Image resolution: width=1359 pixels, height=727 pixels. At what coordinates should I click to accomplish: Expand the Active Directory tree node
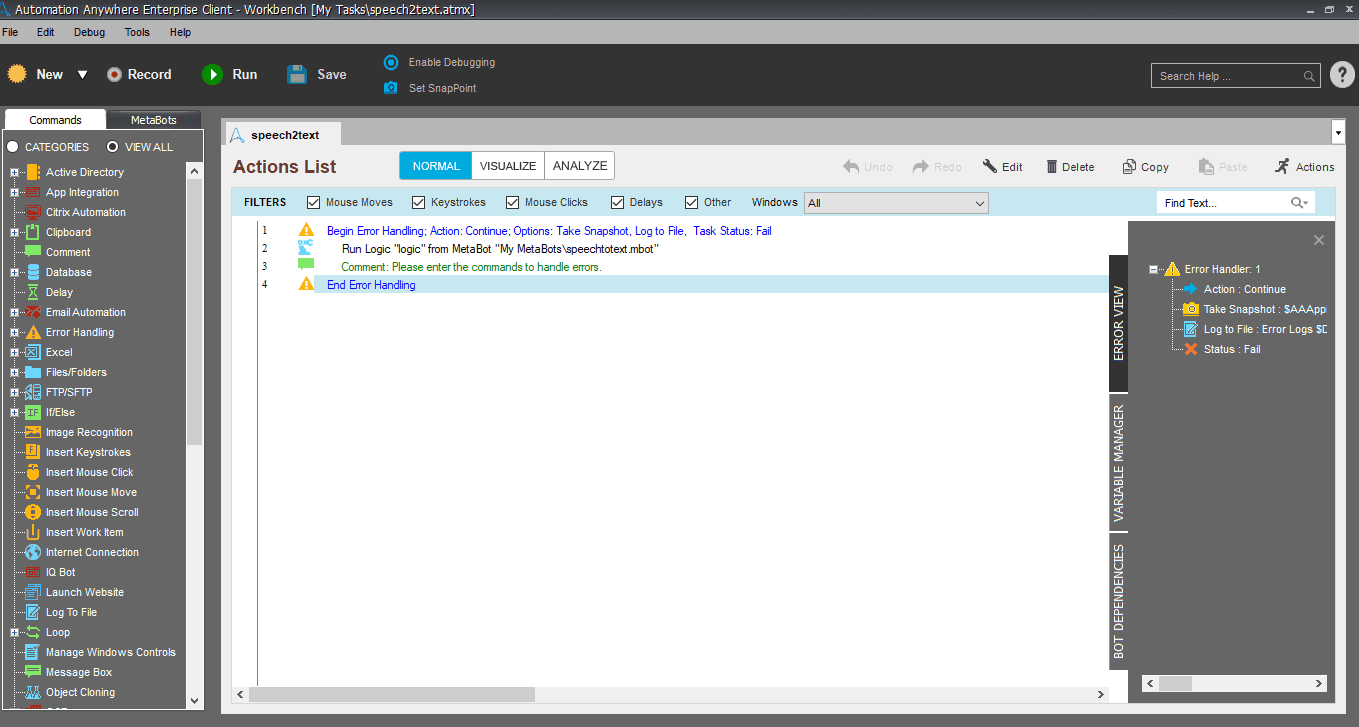pyautogui.click(x=15, y=172)
